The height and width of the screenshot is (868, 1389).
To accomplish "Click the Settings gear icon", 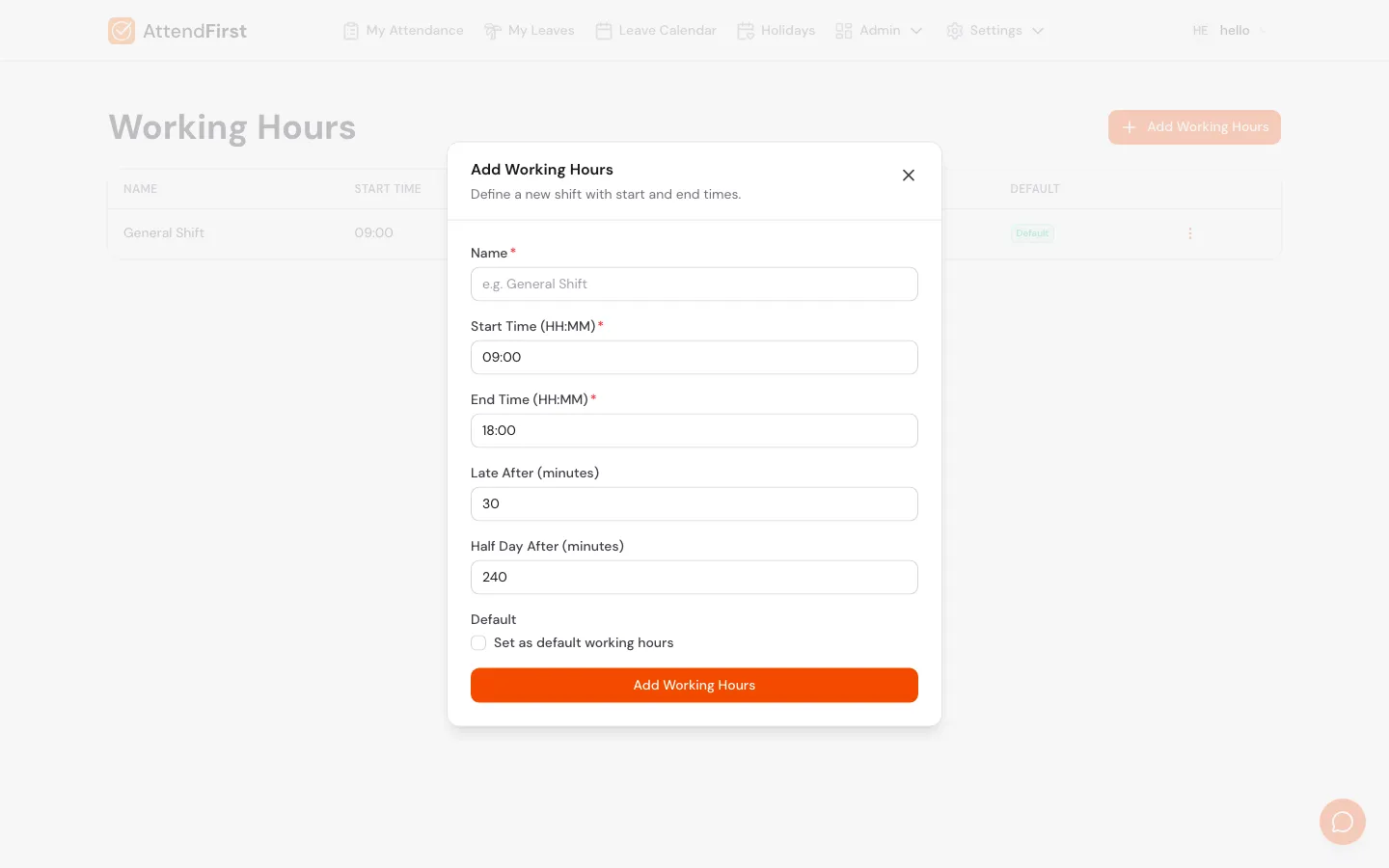I will coord(955,30).
